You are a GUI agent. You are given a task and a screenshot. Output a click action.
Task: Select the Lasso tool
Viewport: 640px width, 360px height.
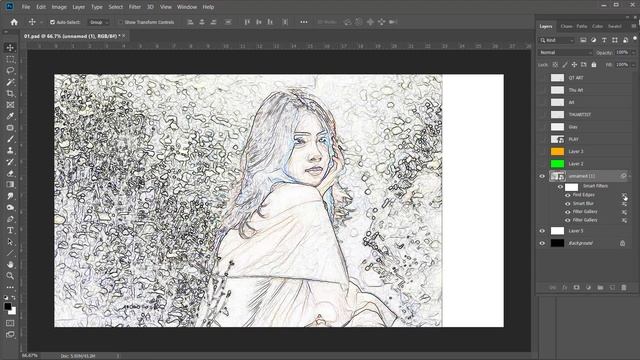point(10,71)
